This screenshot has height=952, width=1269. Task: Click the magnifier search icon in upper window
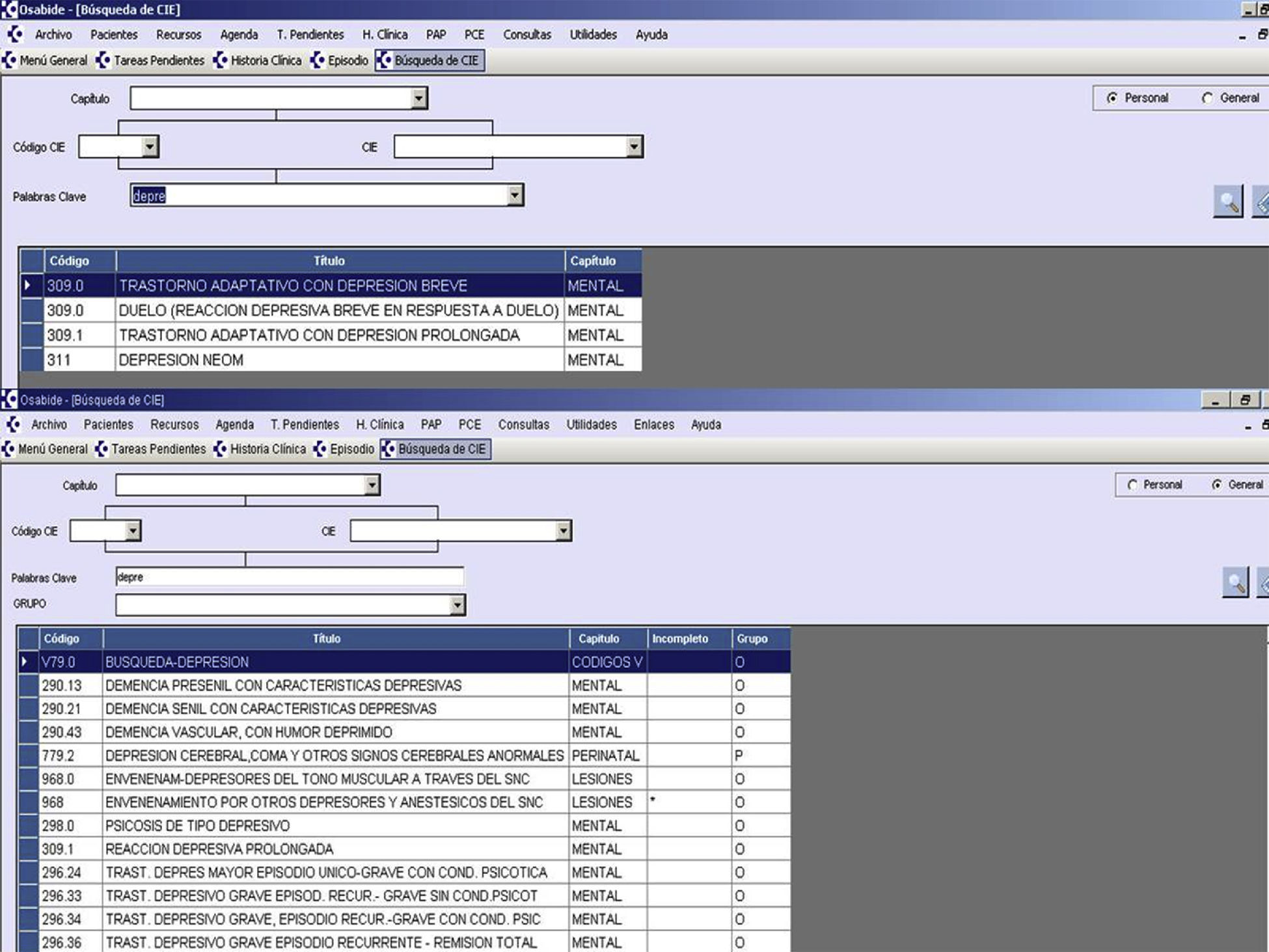tap(1227, 202)
